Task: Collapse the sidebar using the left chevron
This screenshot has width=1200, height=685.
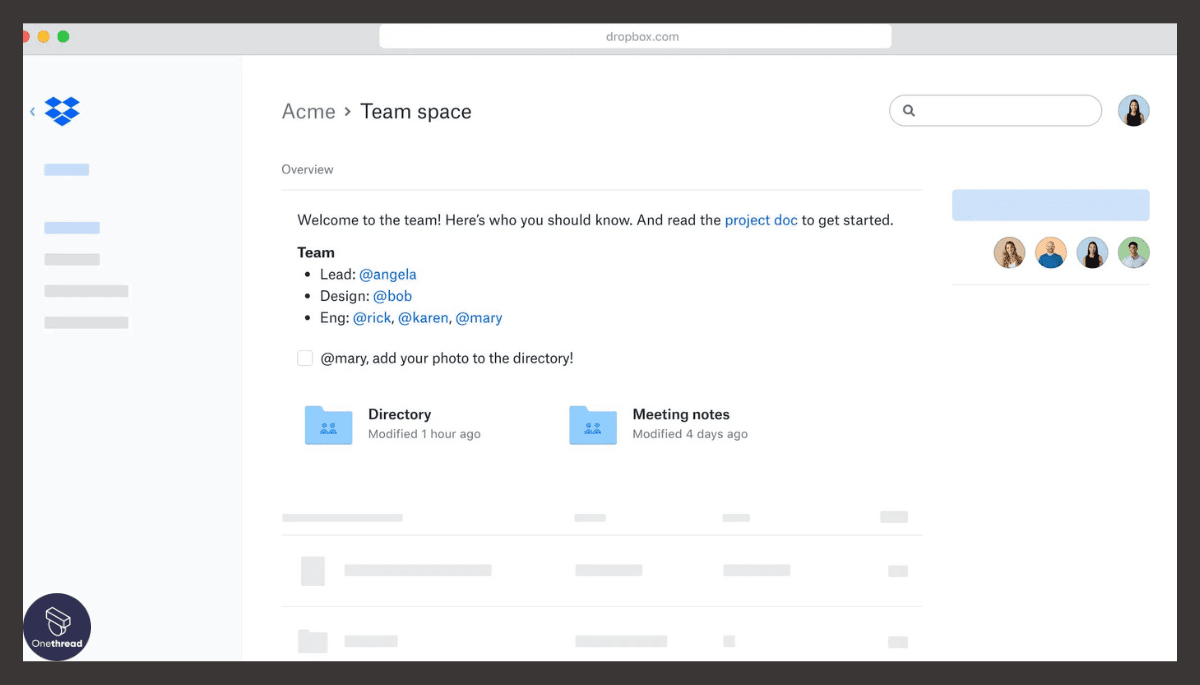Action: [32, 112]
